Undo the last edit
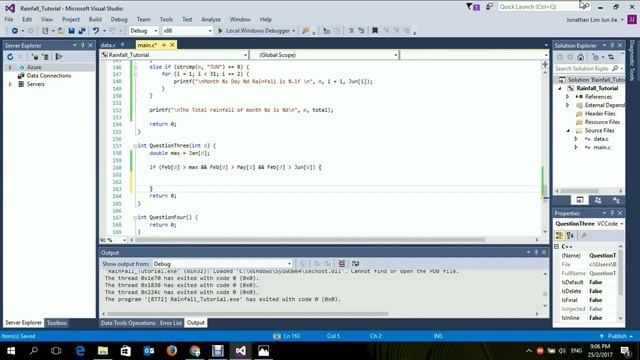This screenshot has height=360, width=640. tap(96, 31)
